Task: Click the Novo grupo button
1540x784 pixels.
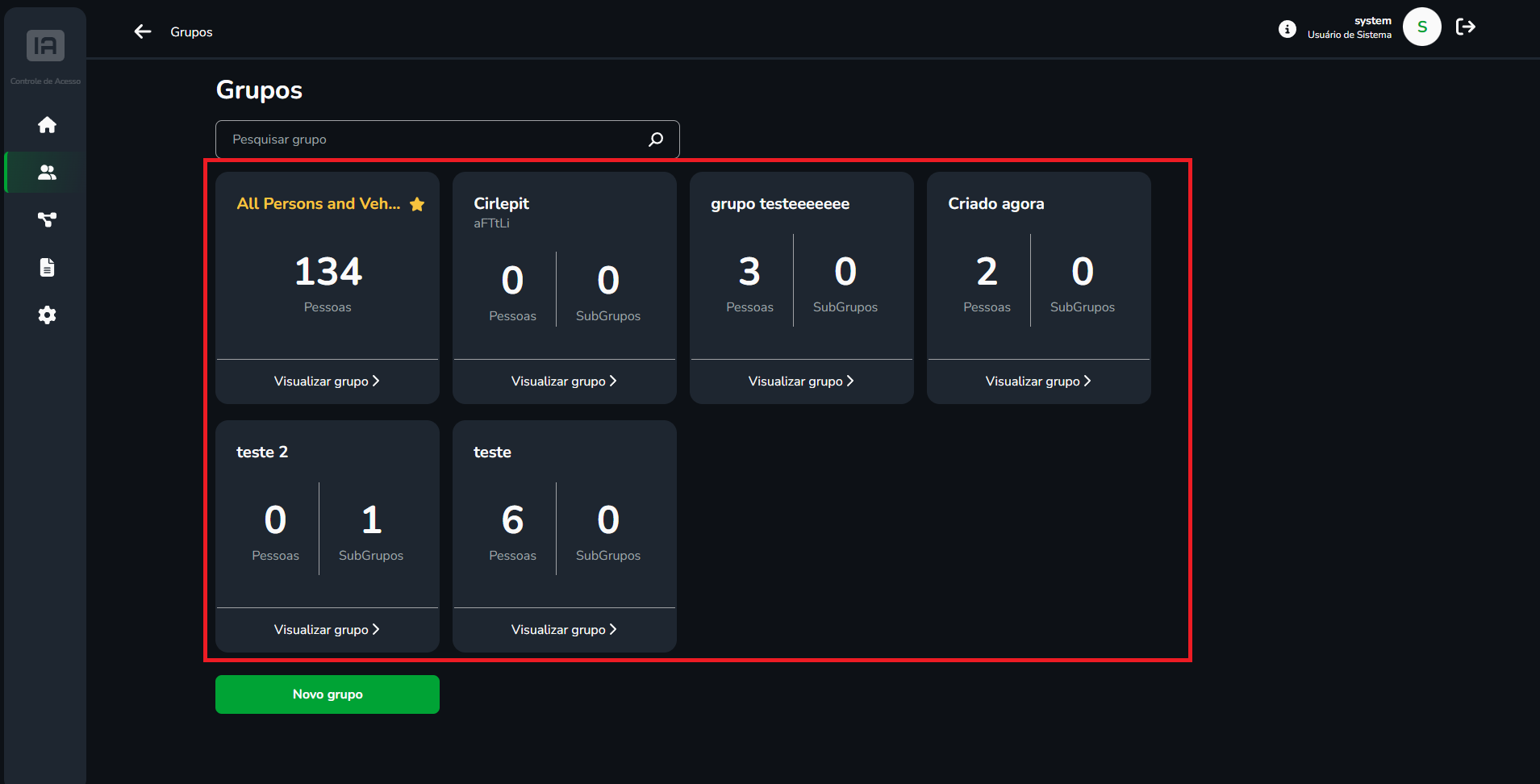Action: tap(328, 694)
